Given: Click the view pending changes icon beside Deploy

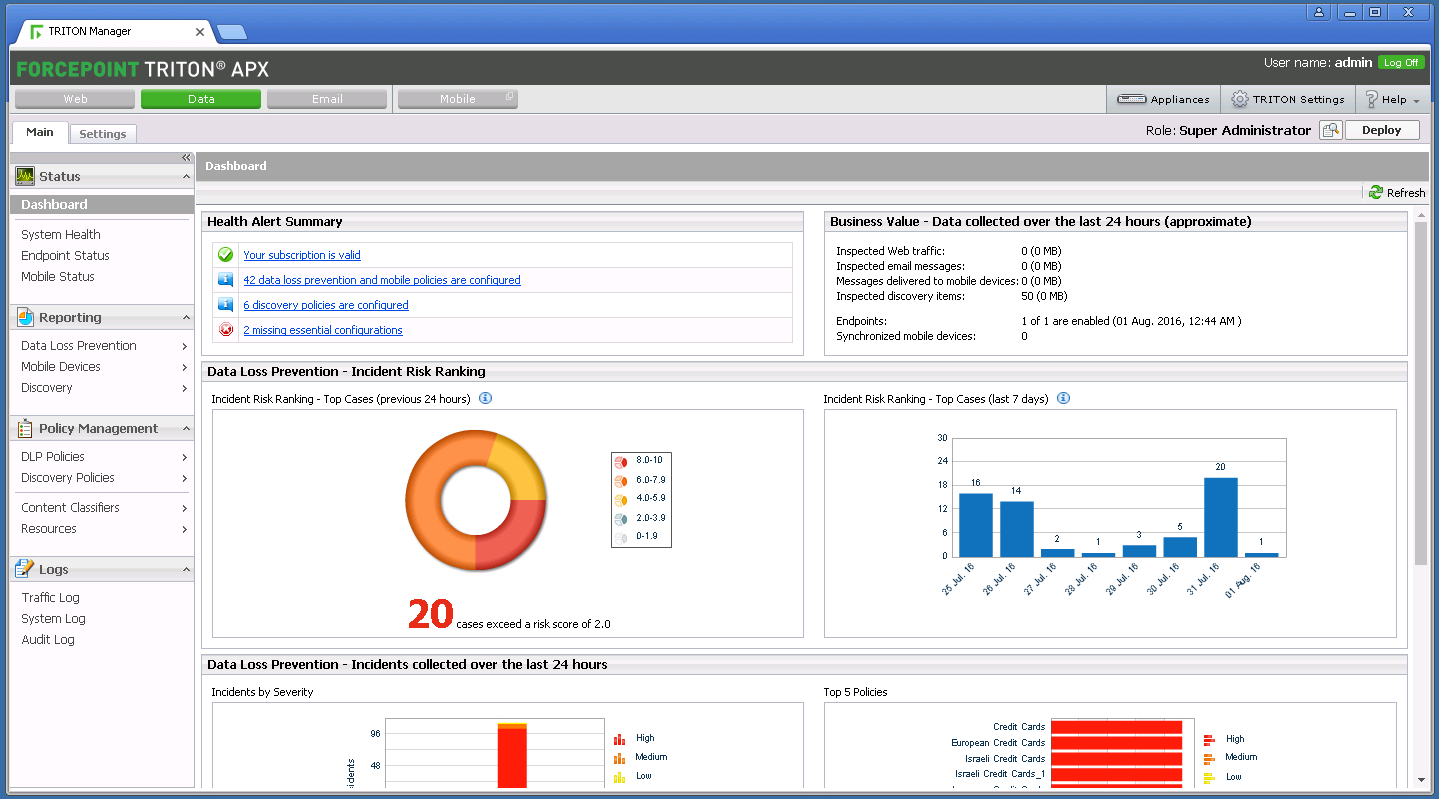Looking at the screenshot, I should [x=1330, y=130].
